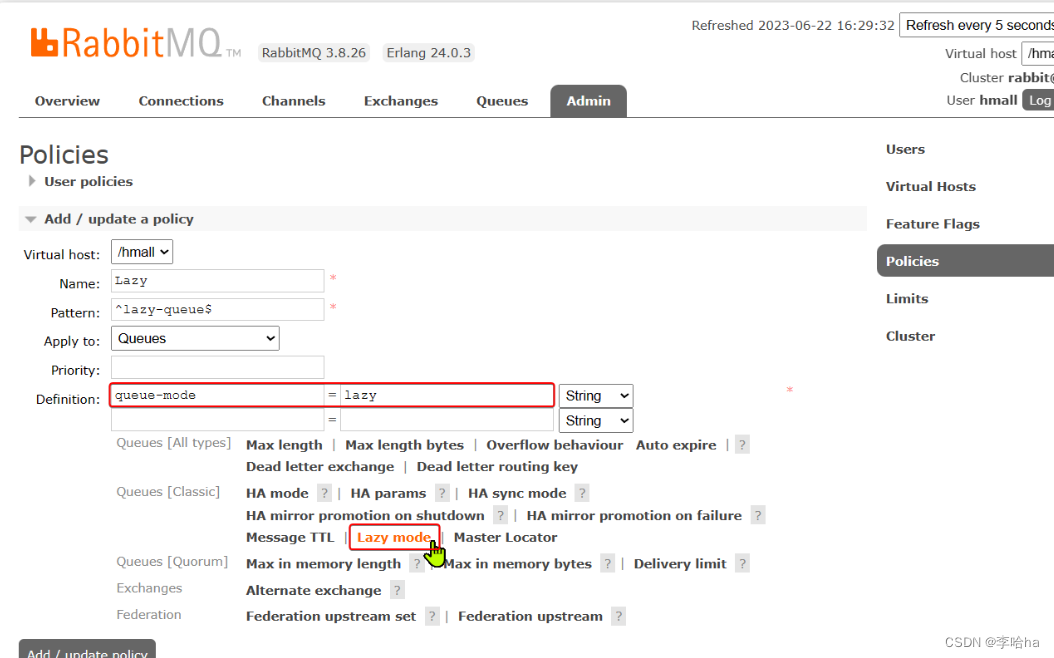Open help icon next to Delivery limit
Image resolution: width=1054 pixels, height=658 pixels.
click(742, 564)
